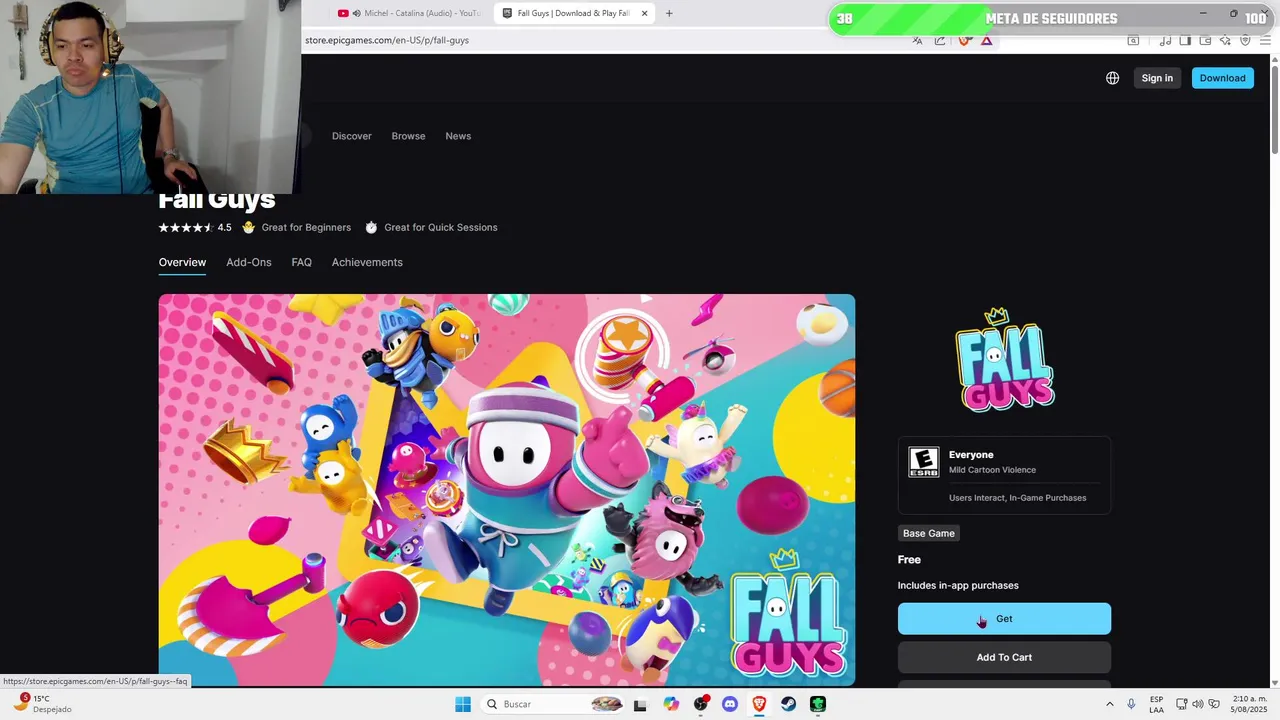Screen dimensions: 1280x720
Task: Open Copilot from taskbar
Action: (671, 704)
